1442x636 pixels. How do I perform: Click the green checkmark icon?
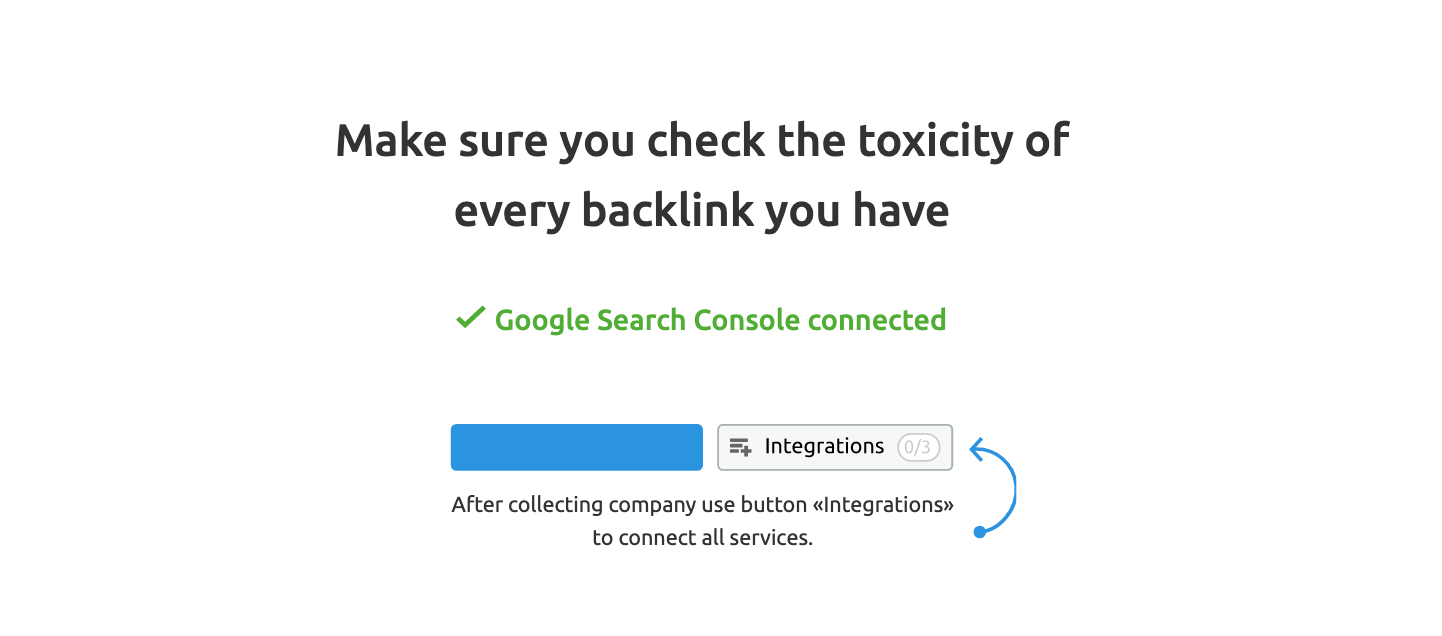[x=470, y=319]
